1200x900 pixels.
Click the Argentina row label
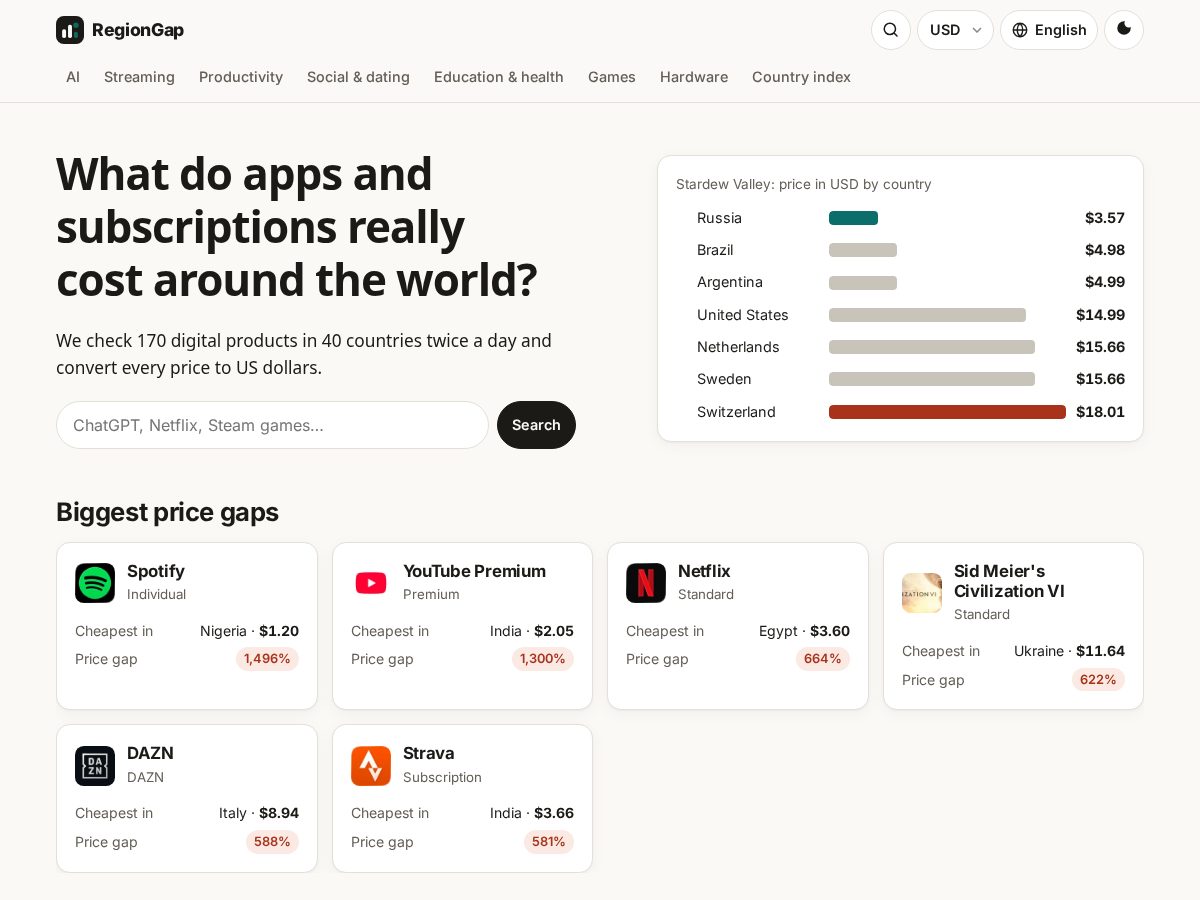point(730,282)
